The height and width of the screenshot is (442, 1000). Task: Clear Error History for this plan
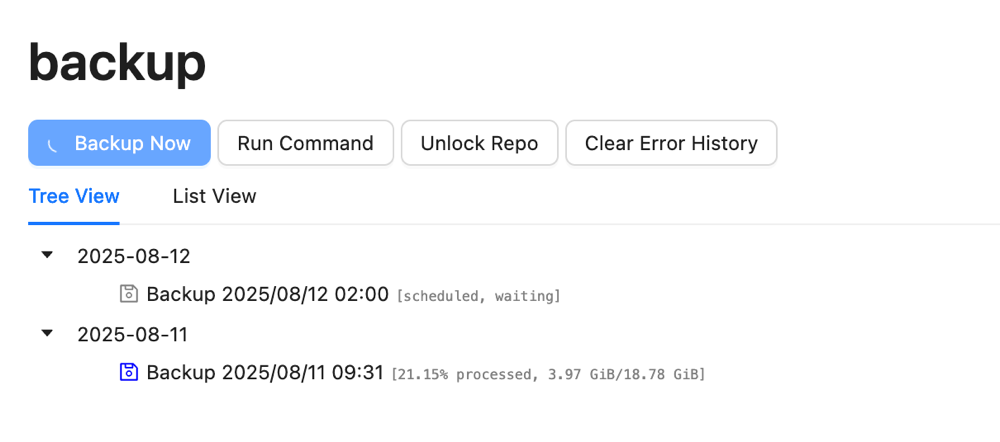(x=671, y=143)
